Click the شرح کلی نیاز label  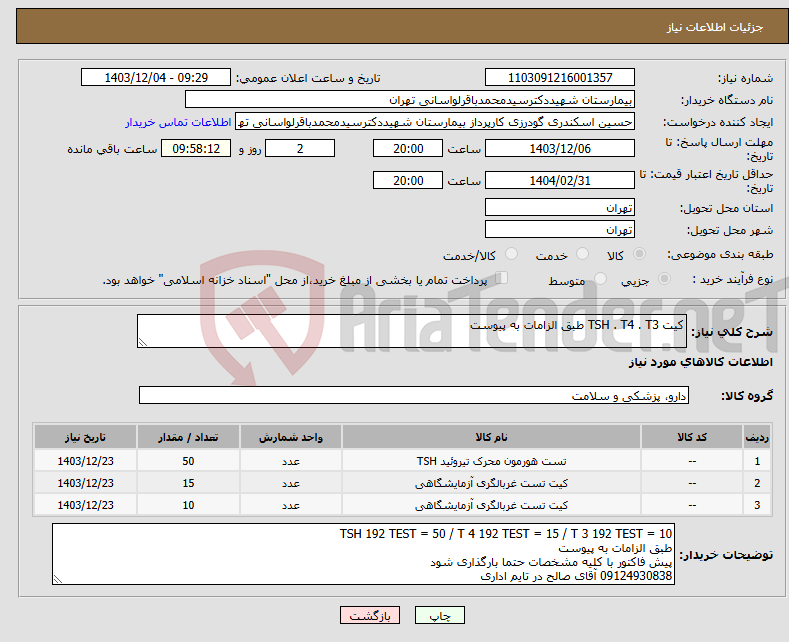(x=732, y=332)
